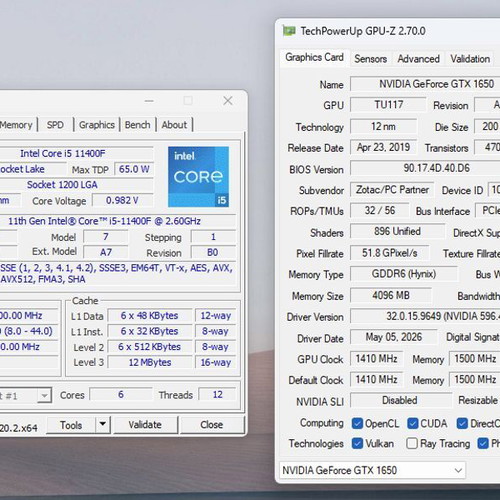Click the Release Date value Apr 23, 2019
The image size is (500, 500).
coord(383,147)
